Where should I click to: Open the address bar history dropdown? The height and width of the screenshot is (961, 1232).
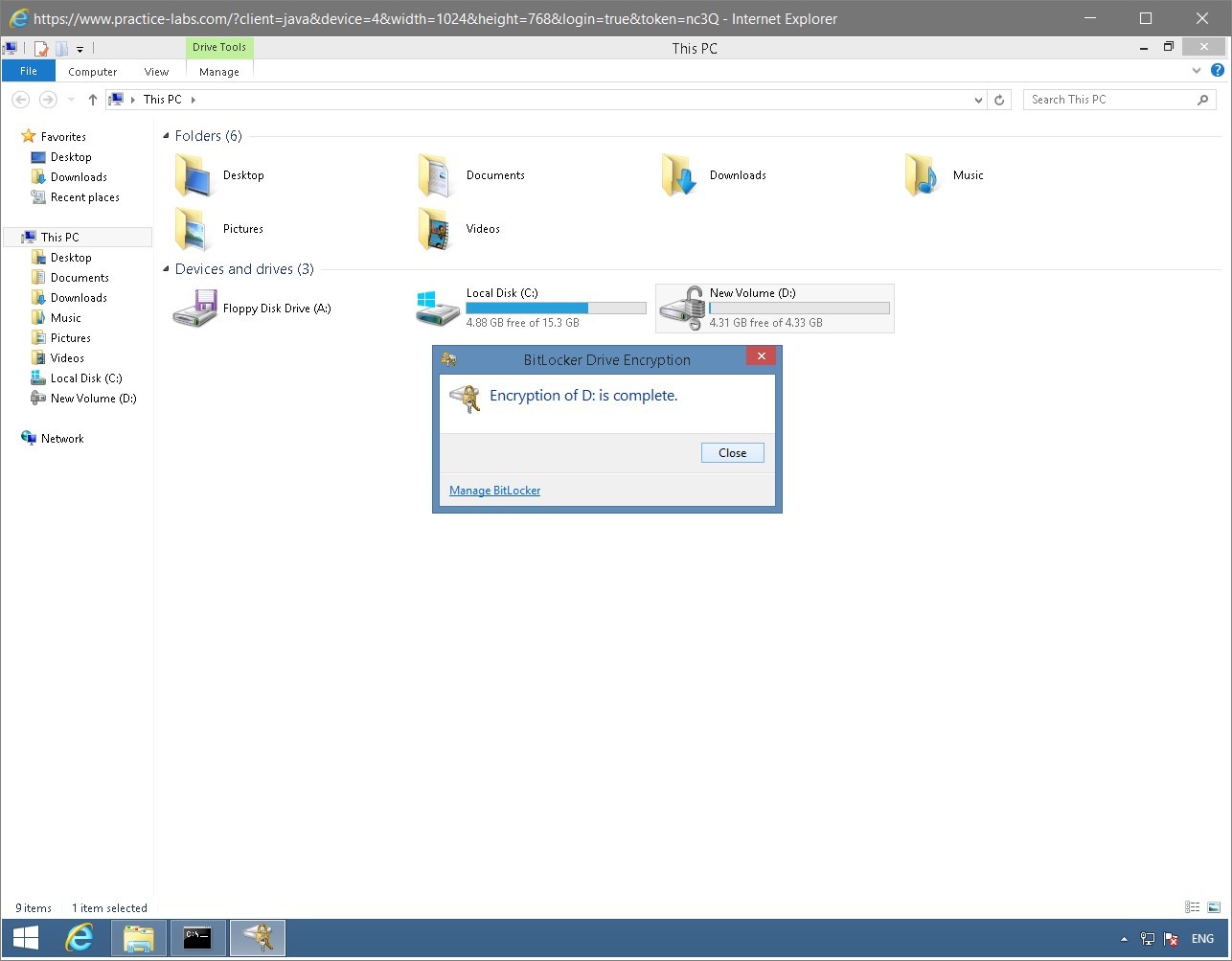pyautogui.click(x=977, y=99)
